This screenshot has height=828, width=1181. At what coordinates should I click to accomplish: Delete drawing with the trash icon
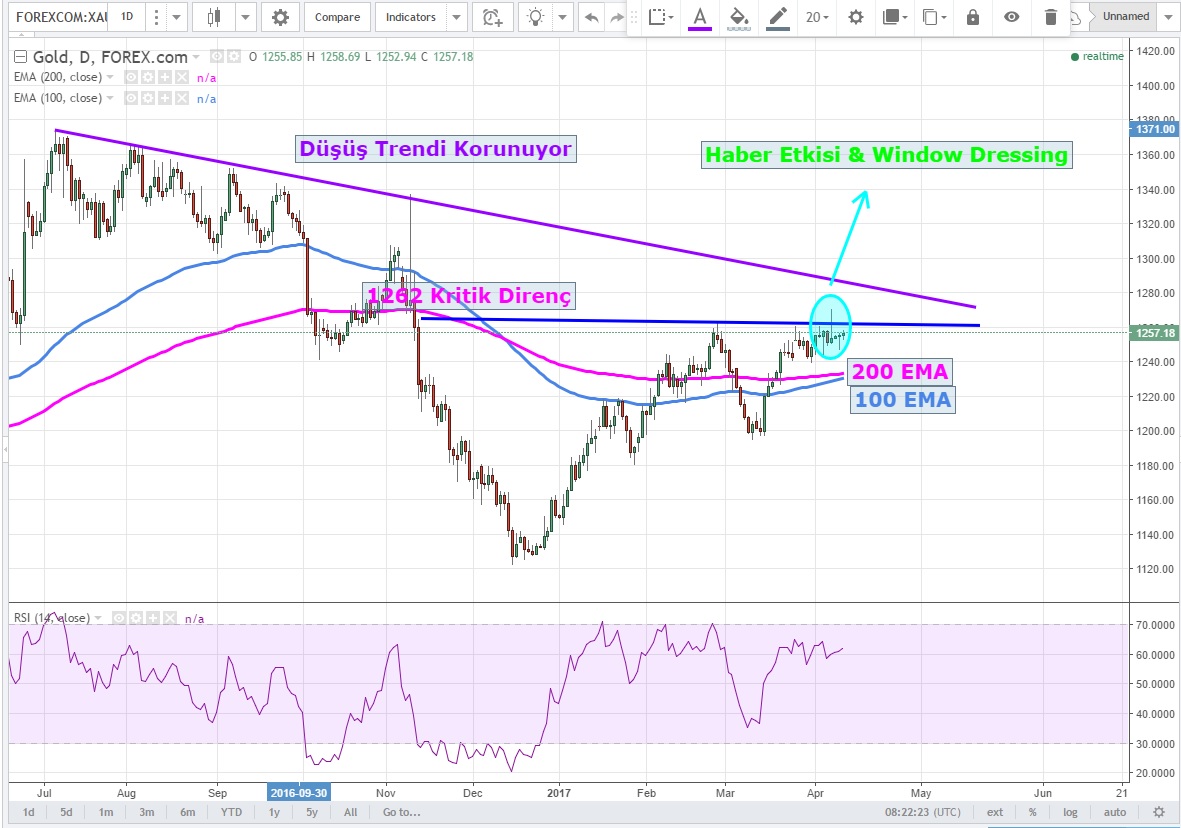click(1050, 17)
